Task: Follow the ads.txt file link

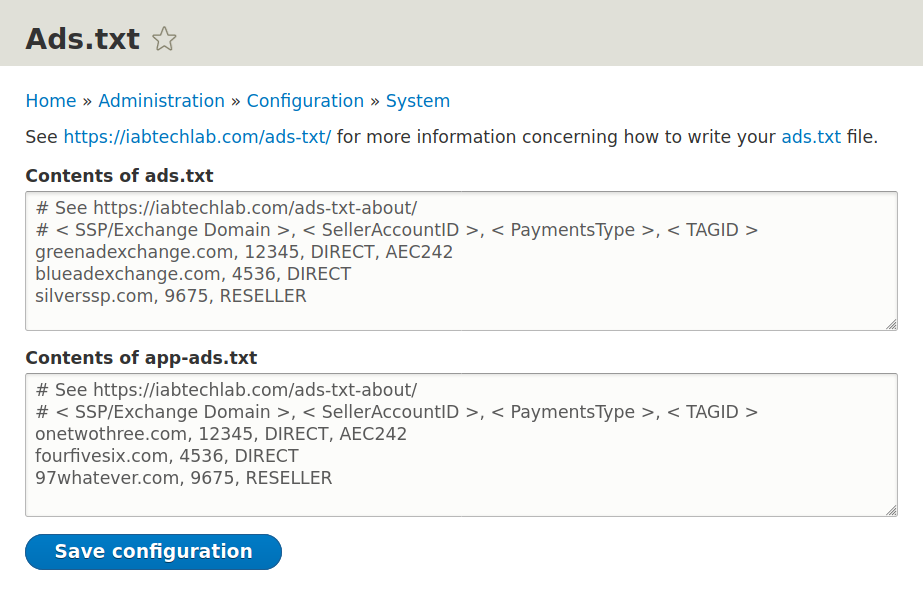Action: click(x=811, y=136)
